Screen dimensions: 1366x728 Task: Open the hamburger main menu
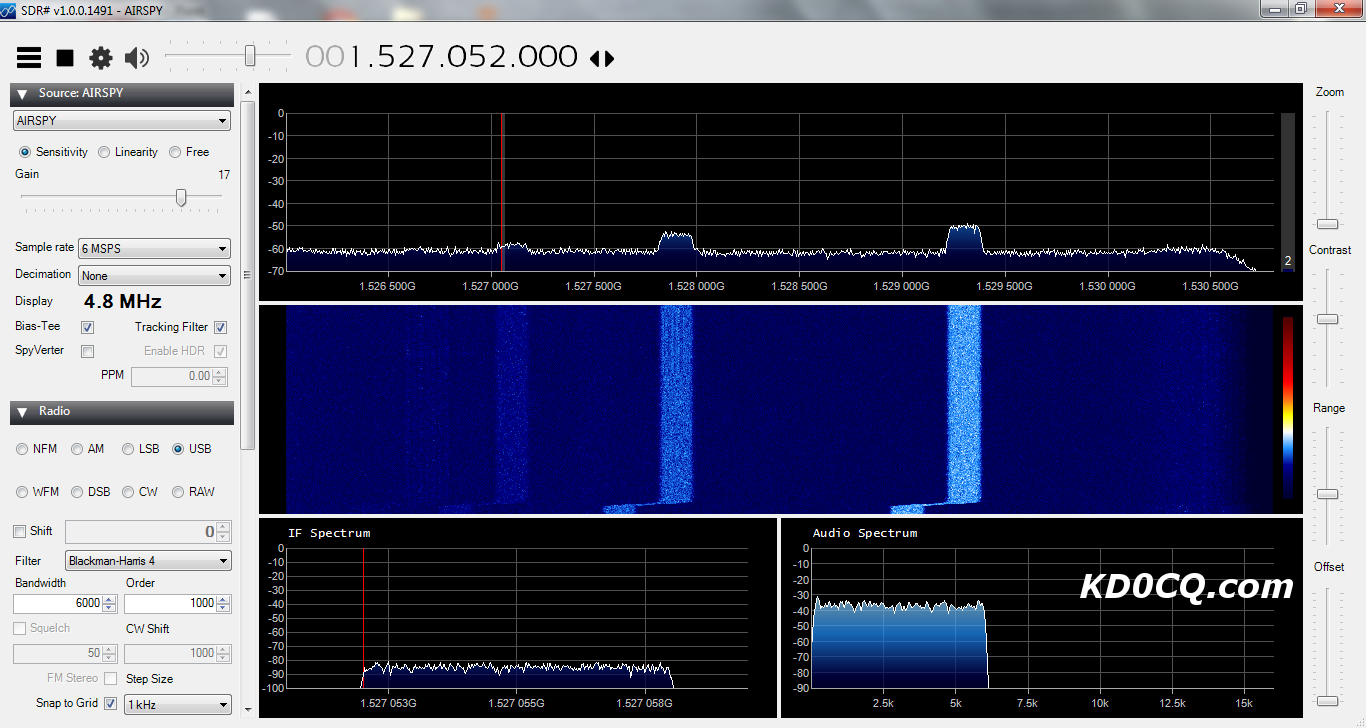tap(29, 58)
